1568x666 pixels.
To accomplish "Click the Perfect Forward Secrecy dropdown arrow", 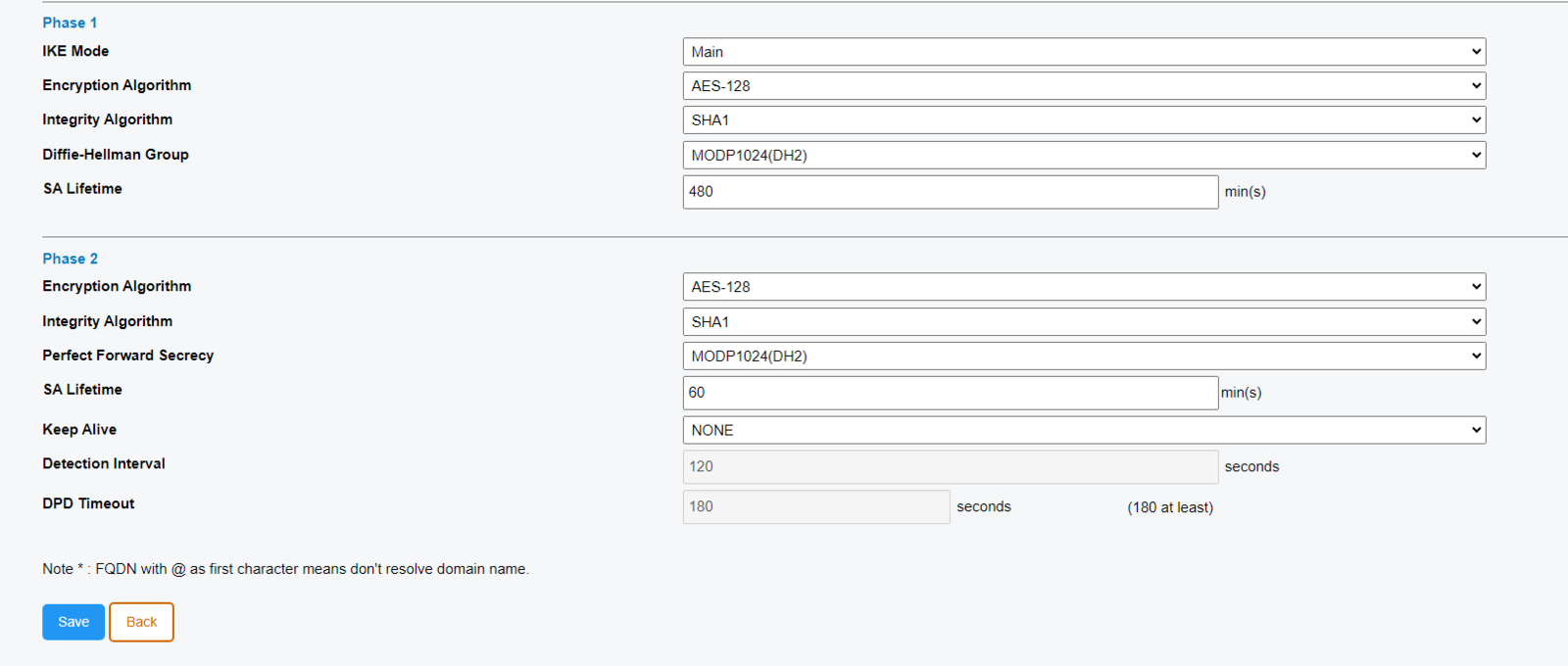I will pyautogui.click(x=1476, y=357).
